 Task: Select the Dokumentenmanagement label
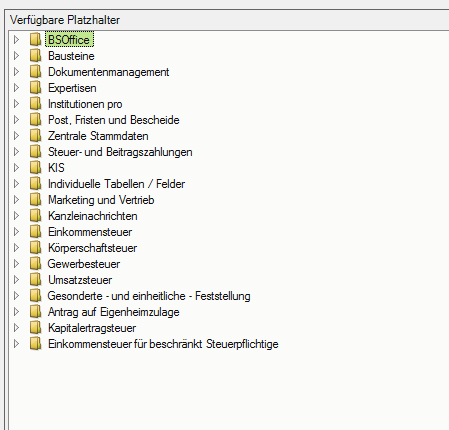(108, 72)
